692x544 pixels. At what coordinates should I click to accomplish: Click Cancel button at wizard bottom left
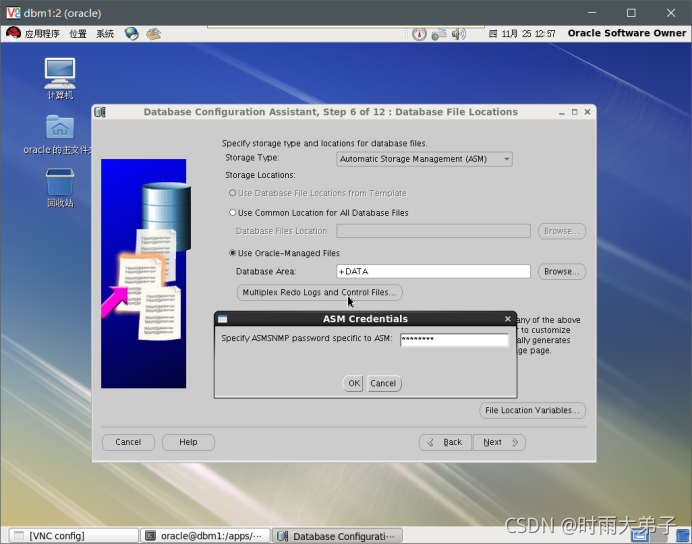128,442
